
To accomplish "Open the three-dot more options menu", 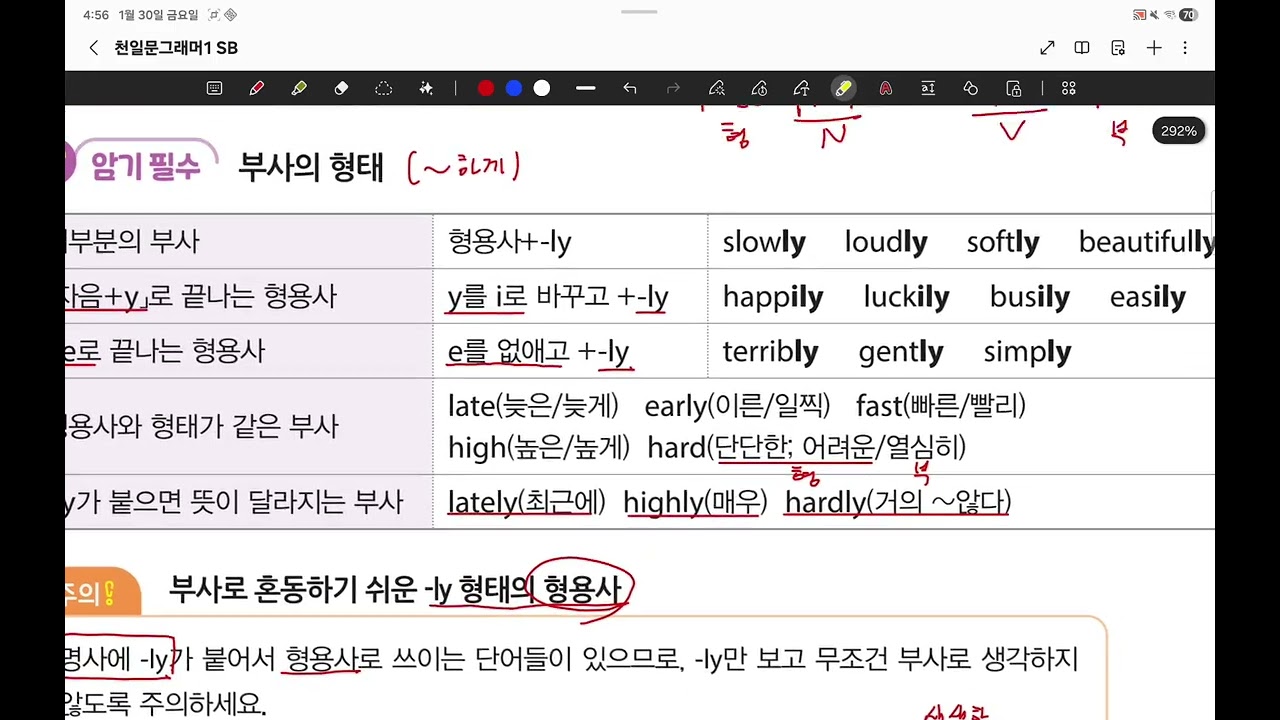I will click(1185, 48).
